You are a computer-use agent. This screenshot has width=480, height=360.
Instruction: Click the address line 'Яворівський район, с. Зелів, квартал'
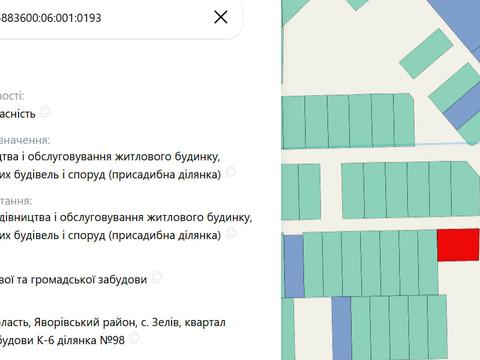[130, 323]
